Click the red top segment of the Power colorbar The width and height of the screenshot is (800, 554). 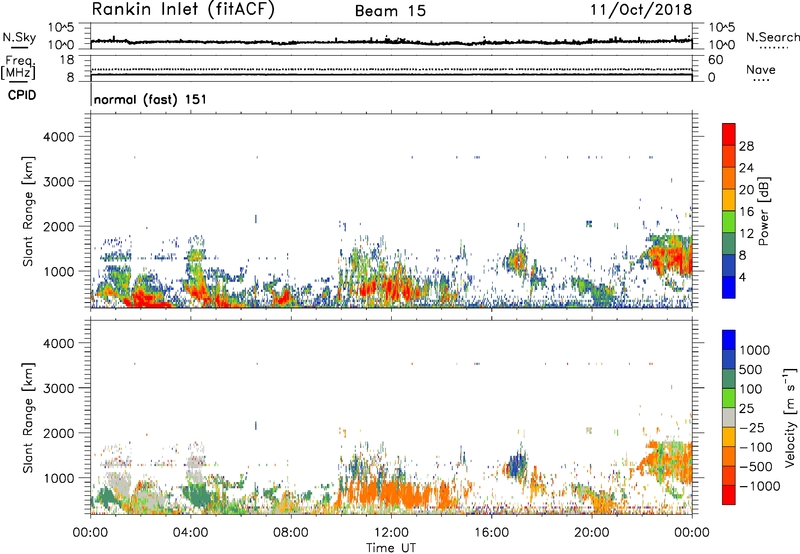coord(729,134)
